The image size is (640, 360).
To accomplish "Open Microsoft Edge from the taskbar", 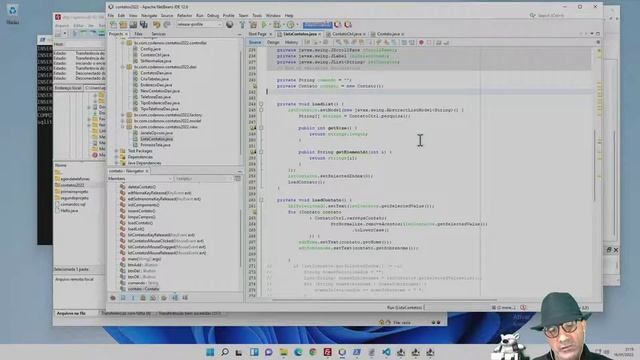I will point(298,352).
